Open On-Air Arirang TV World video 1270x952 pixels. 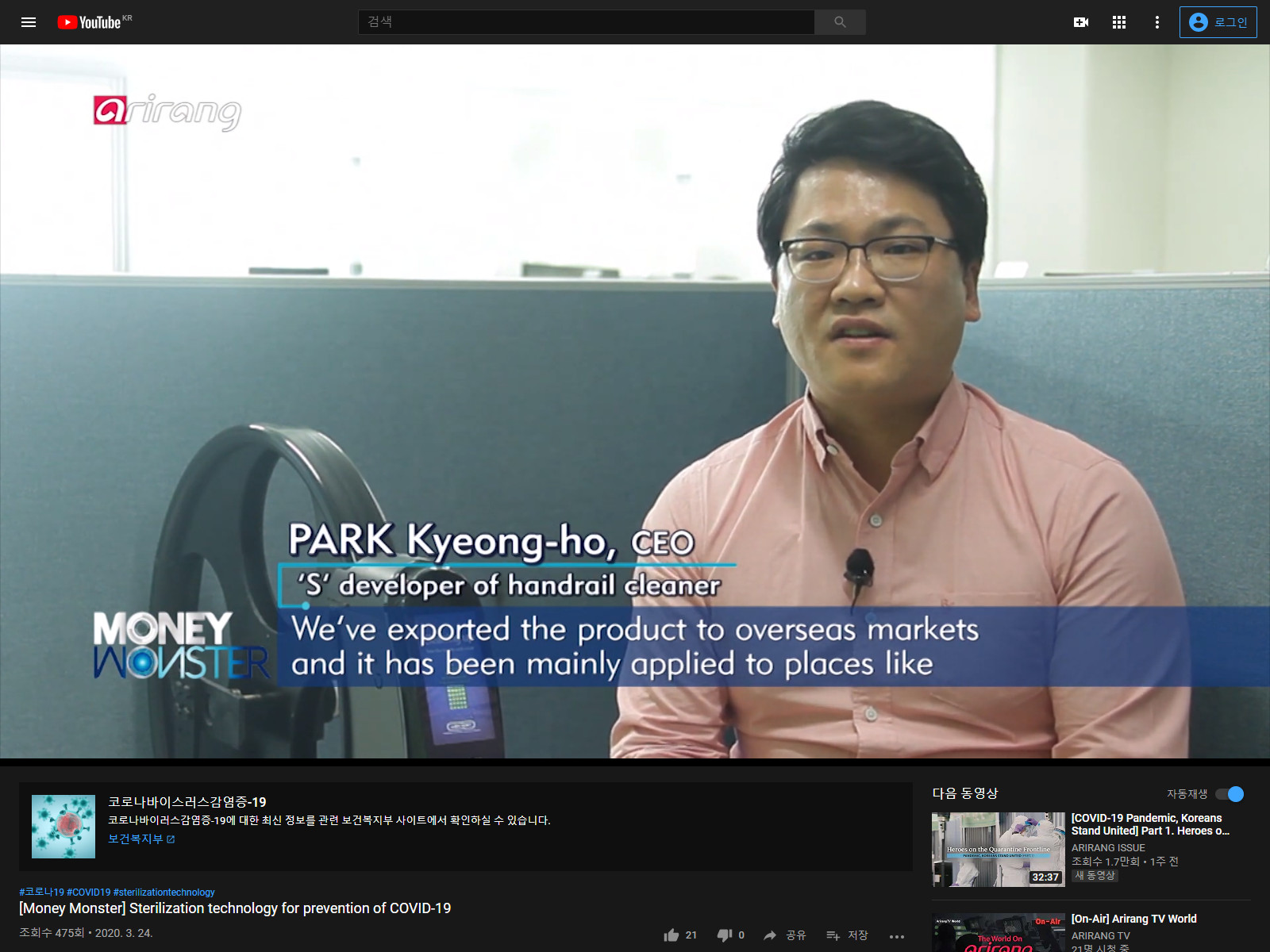[x=1133, y=919]
